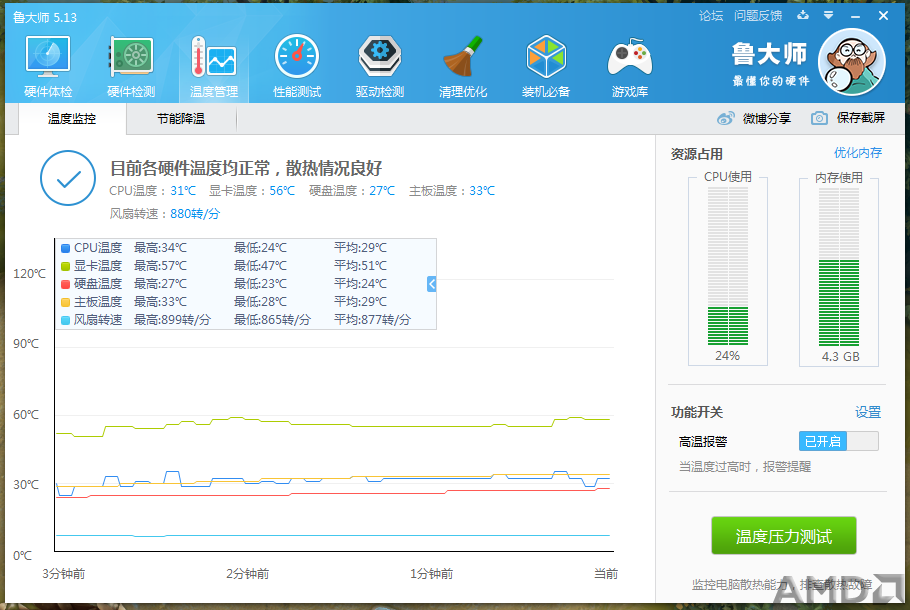Collapse the temperature legend panel arrow
The height and width of the screenshot is (610, 910).
point(431,284)
